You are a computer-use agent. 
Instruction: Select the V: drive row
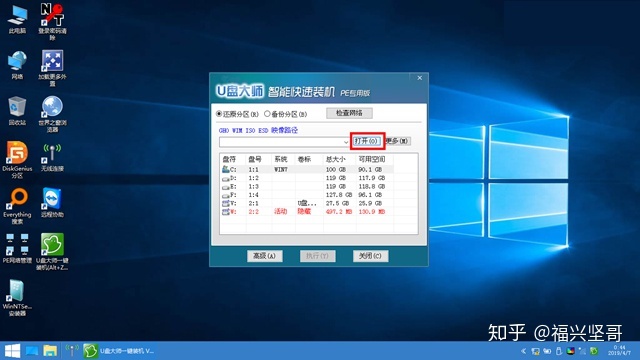[307, 203]
